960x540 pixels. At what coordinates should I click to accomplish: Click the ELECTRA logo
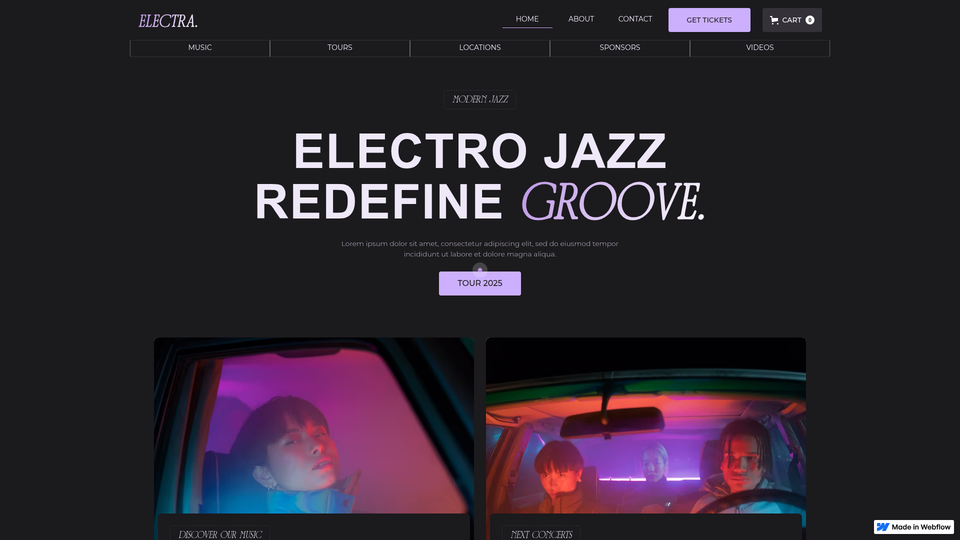point(168,21)
